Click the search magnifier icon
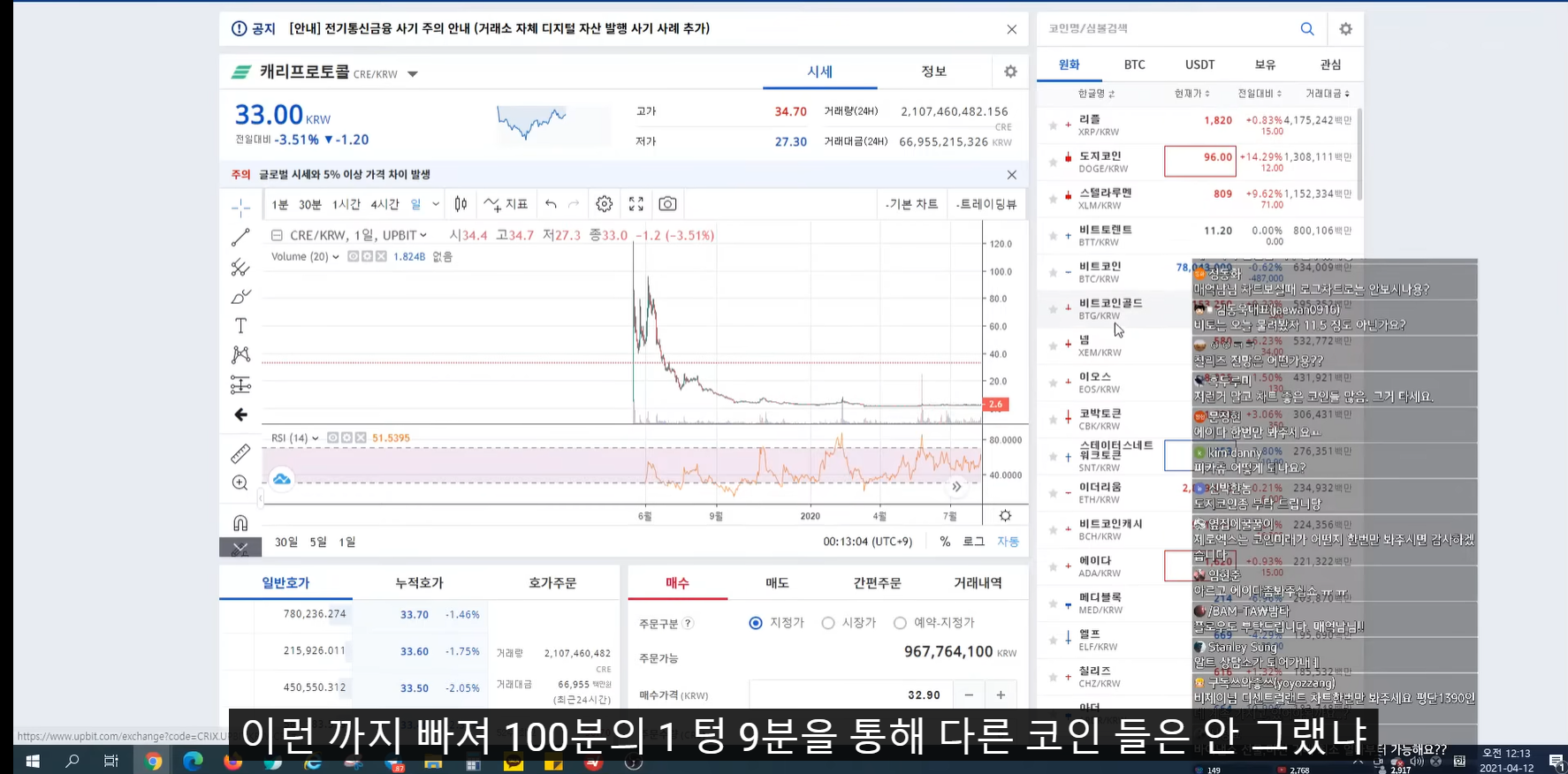The height and width of the screenshot is (774, 1568). 1307,29
